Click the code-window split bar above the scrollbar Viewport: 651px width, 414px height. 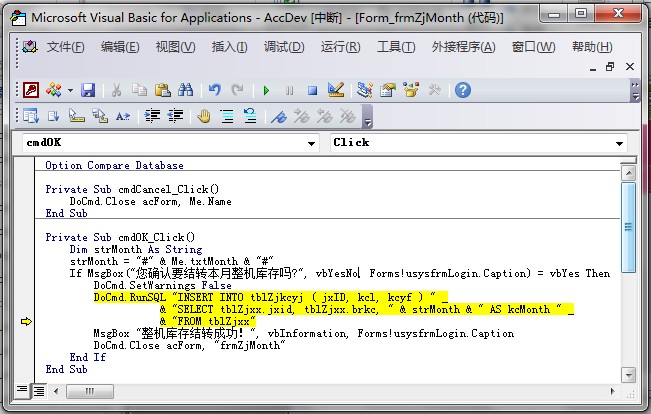point(629,160)
